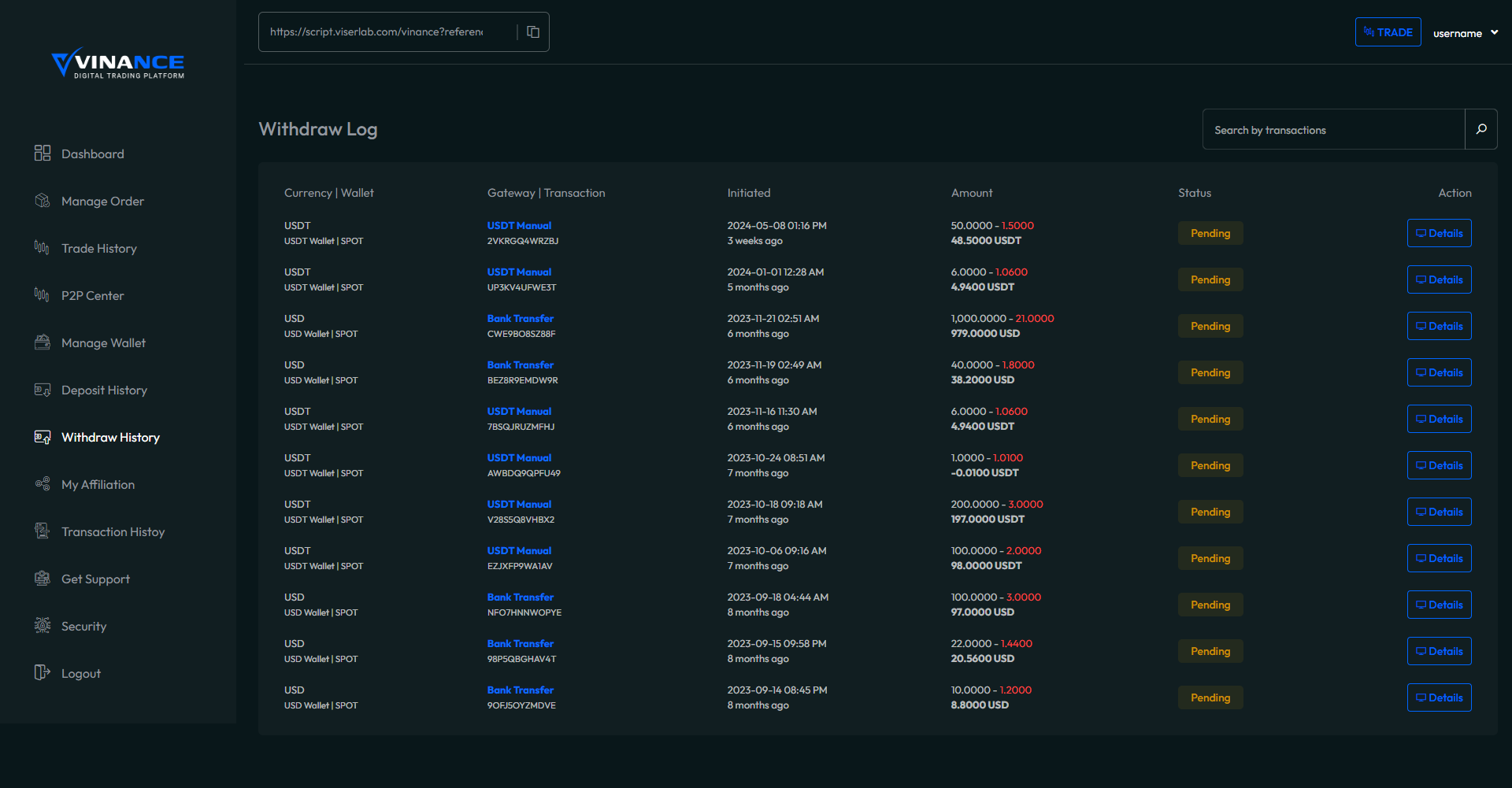
Task: Open Trade History in sidebar
Action: click(x=99, y=249)
